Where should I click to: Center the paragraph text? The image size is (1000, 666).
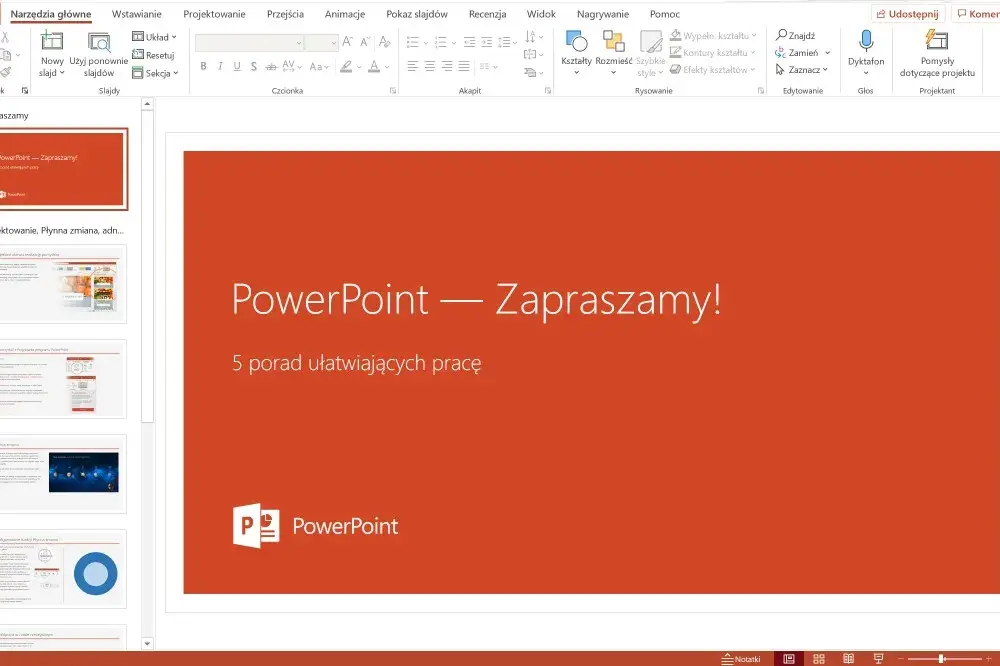click(x=430, y=66)
